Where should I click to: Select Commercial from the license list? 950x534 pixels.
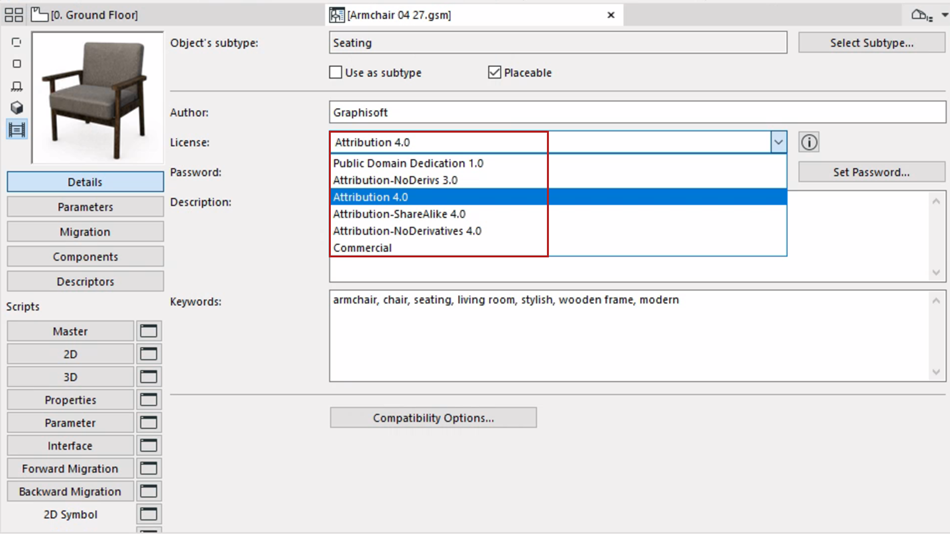(363, 248)
